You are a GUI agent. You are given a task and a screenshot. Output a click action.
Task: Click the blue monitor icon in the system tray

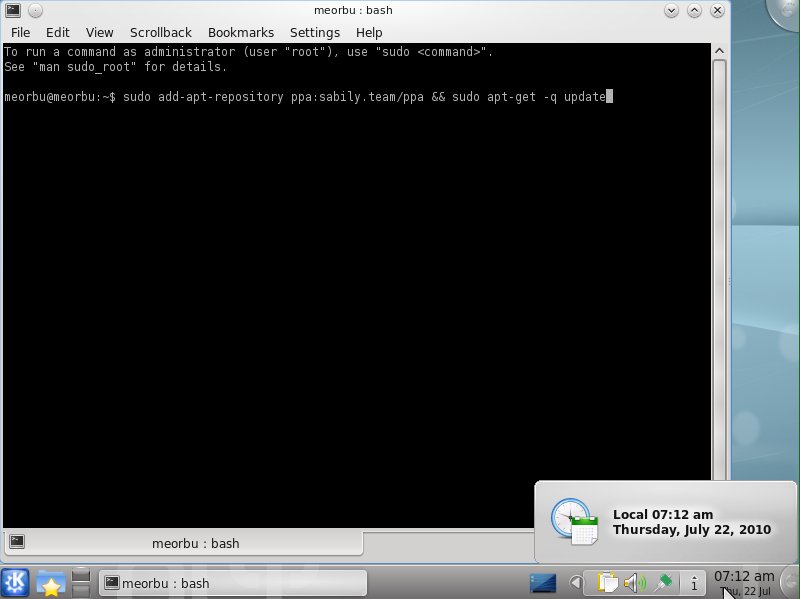[543, 582]
